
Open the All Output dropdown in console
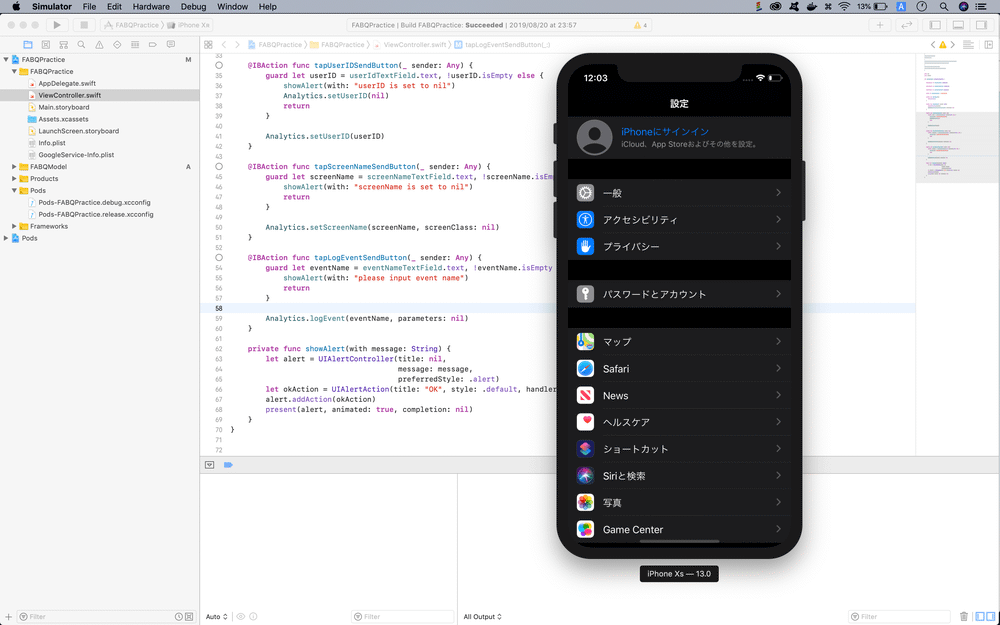click(x=482, y=617)
